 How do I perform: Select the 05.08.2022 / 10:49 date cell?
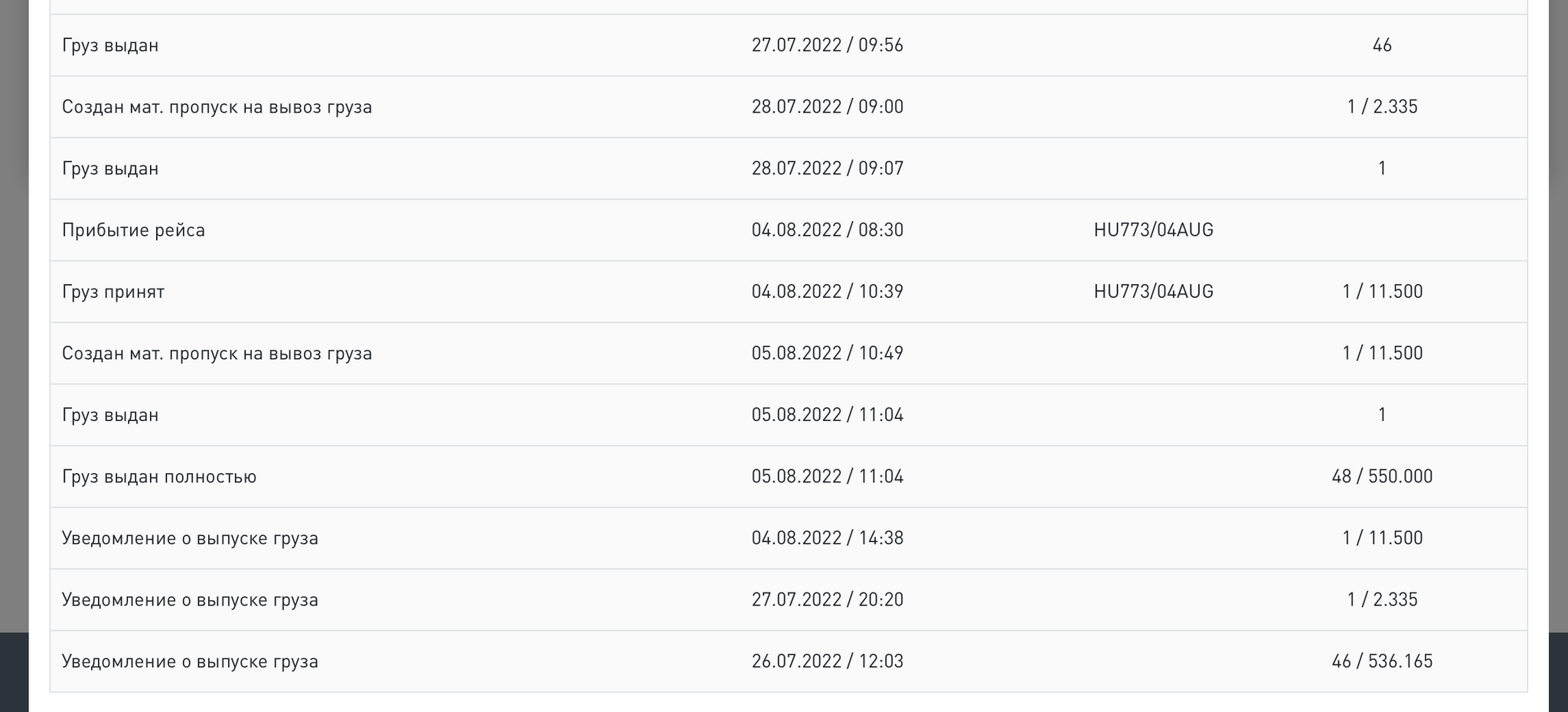[827, 354]
